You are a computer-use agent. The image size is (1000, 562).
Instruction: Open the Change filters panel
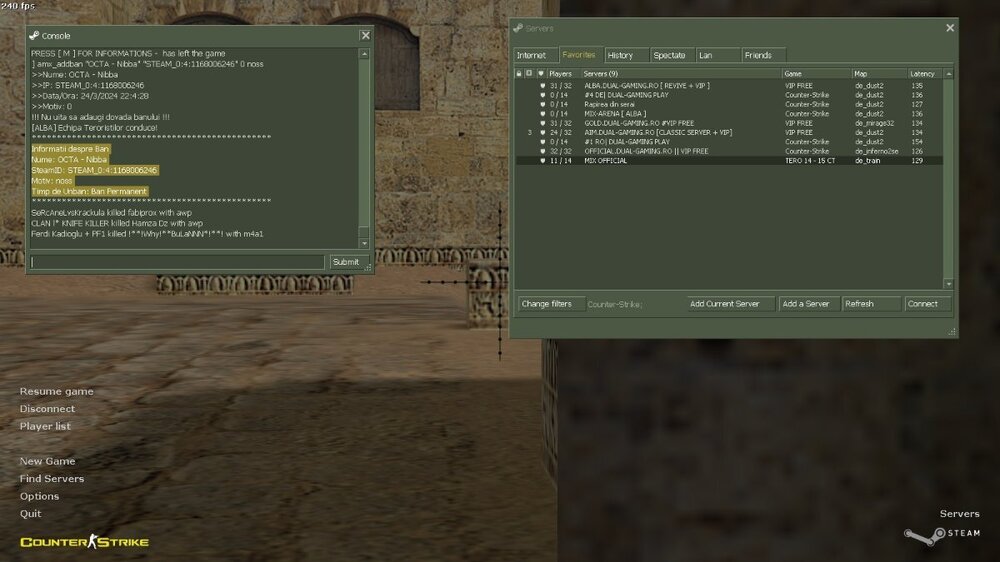(x=547, y=304)
